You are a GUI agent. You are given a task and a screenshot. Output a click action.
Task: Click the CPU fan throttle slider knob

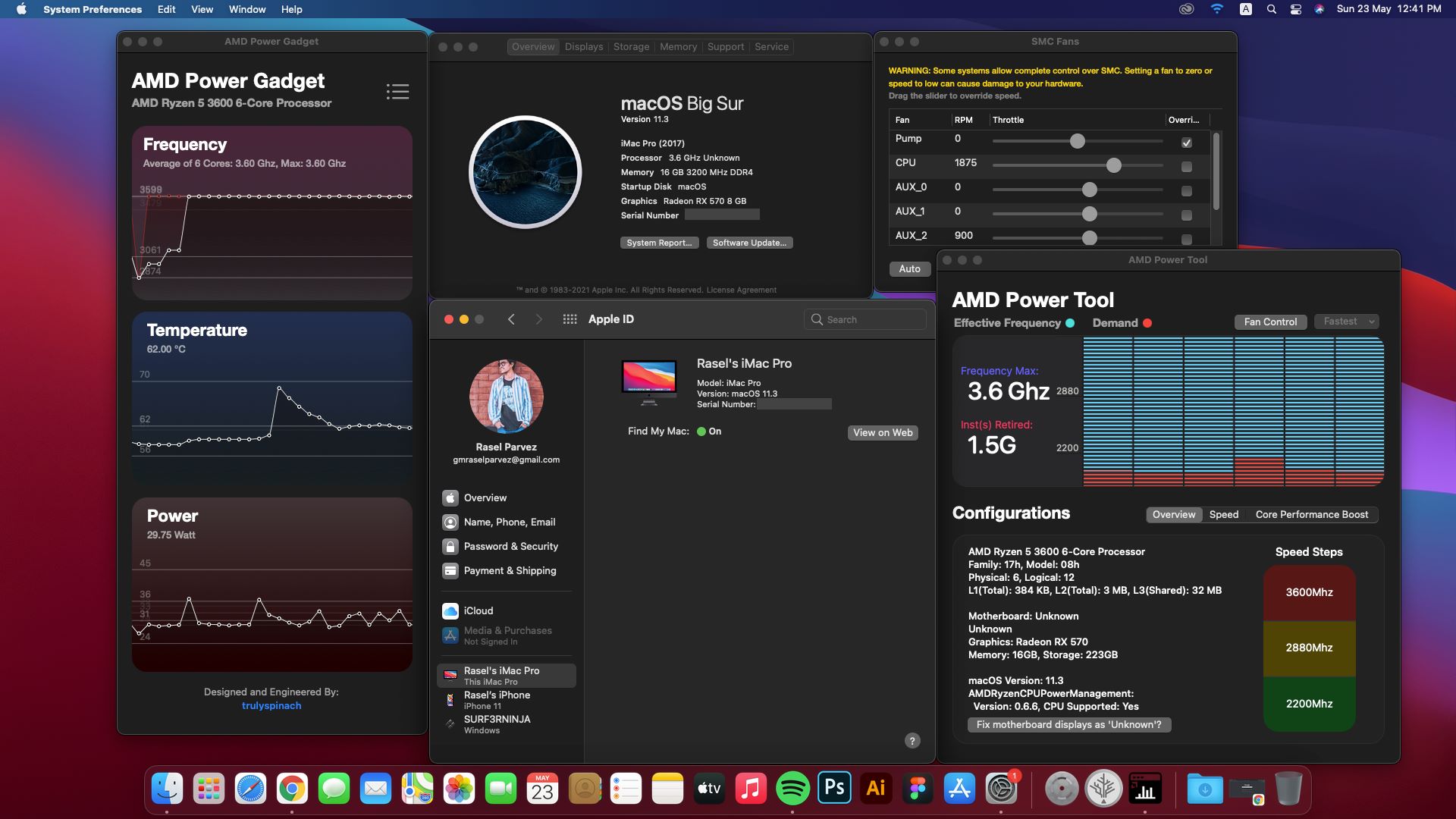[x=1113, y=165]
